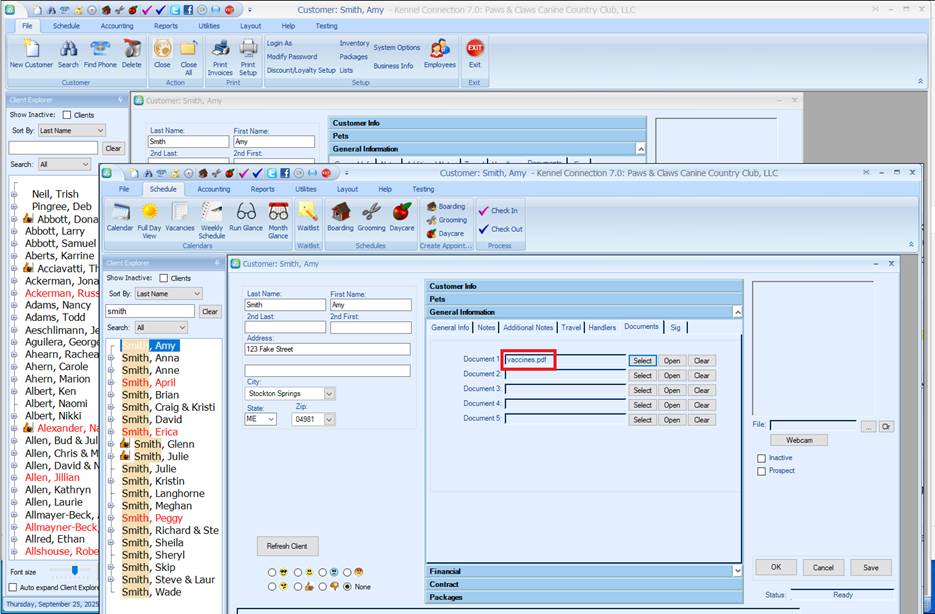Expand the Financial section
The height and width of the screenshot is (614, 935).
[x=584, y=571]
